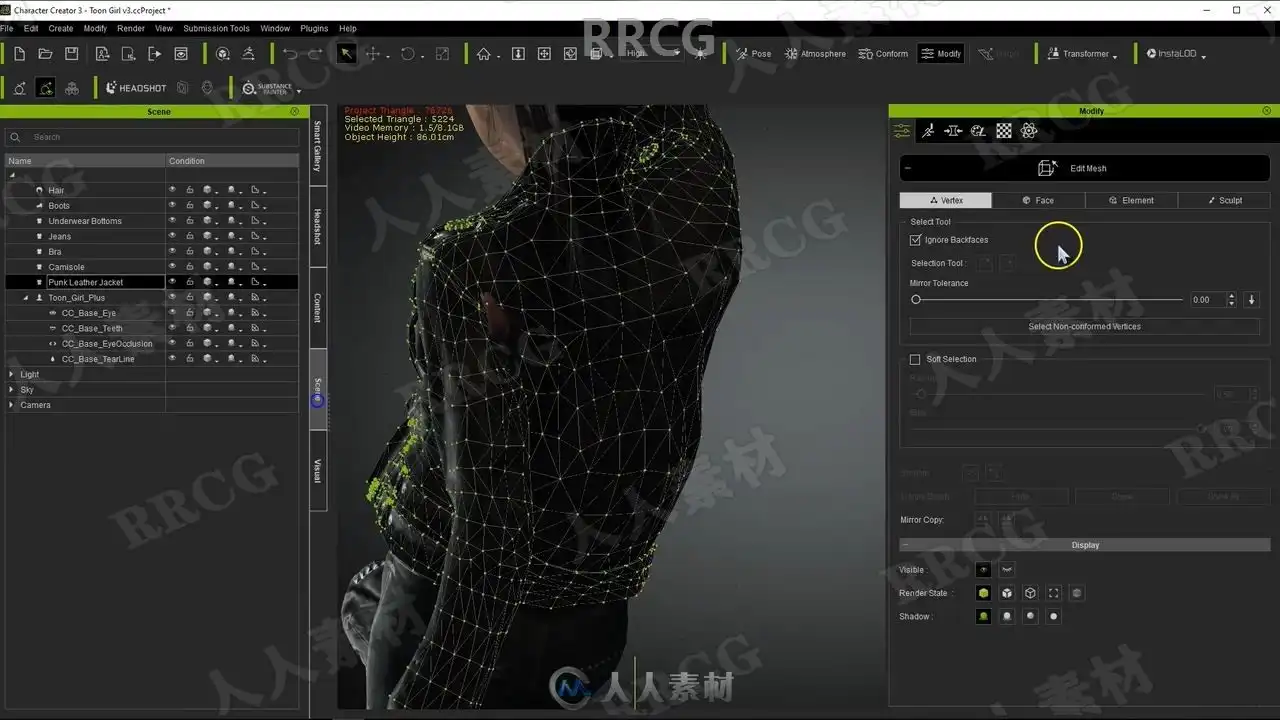
Task: Redo the action in the toolbar
Action: click(315, 54)
